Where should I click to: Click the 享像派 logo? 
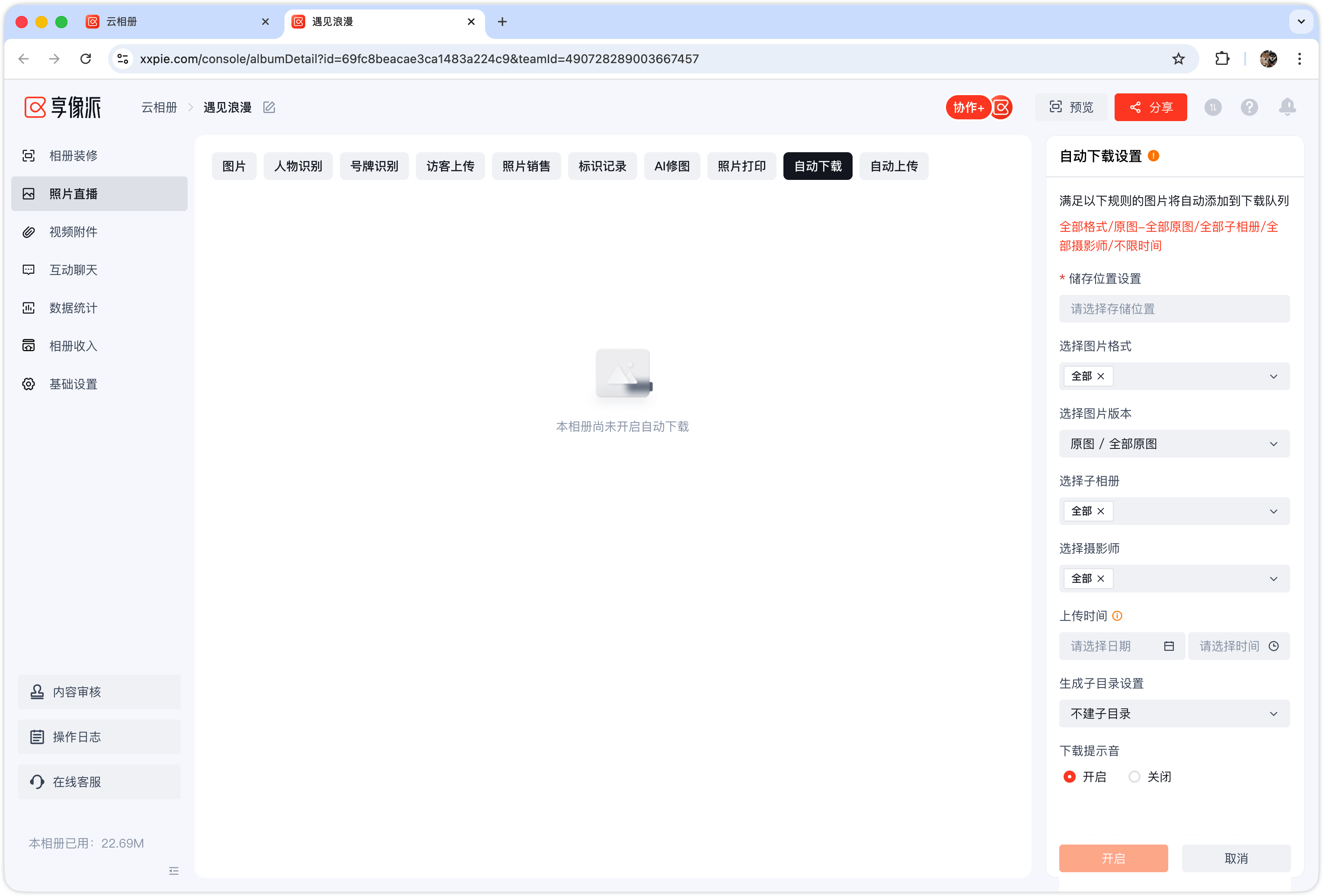(63, 107)
